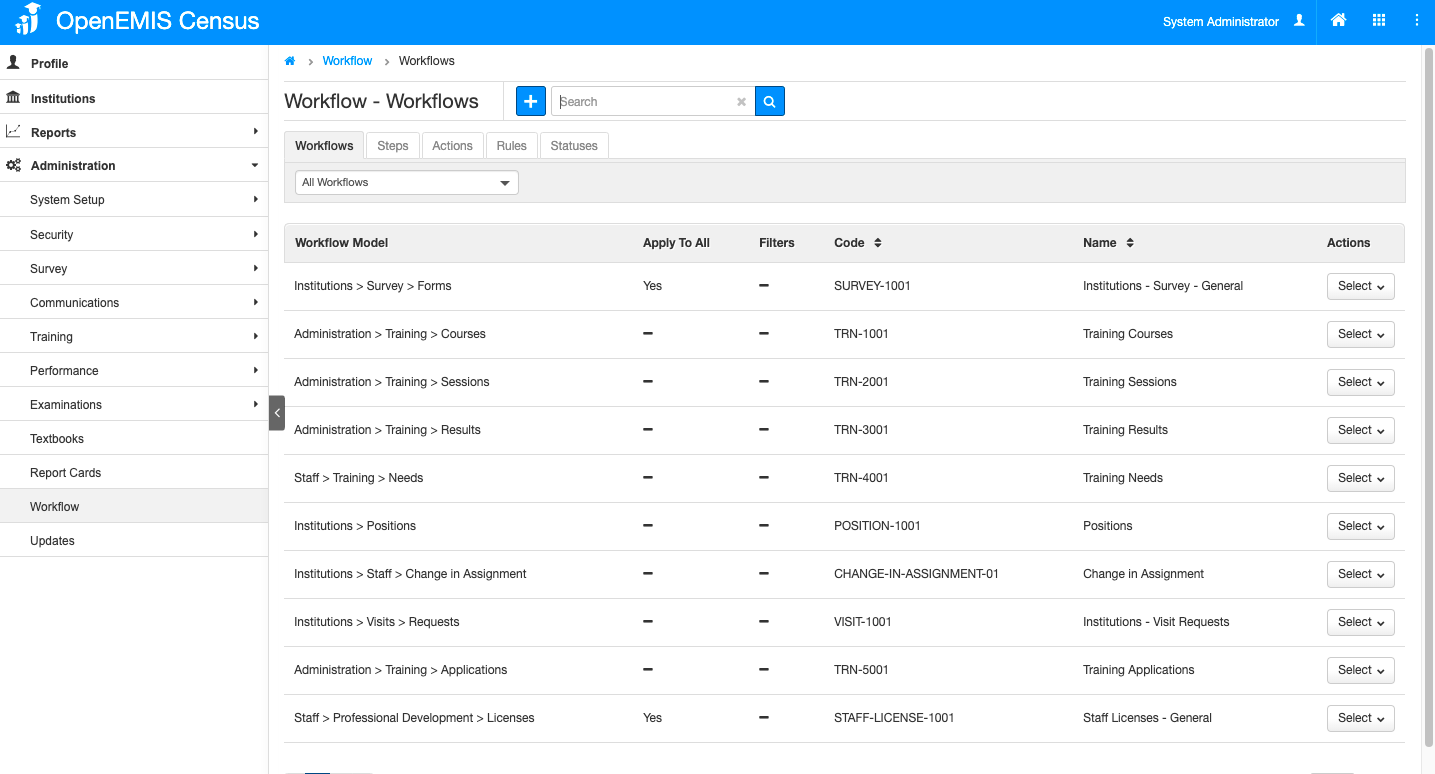Switch to the Statuses tab
This screenshot has width=1435, height=774.
[574, 145]
